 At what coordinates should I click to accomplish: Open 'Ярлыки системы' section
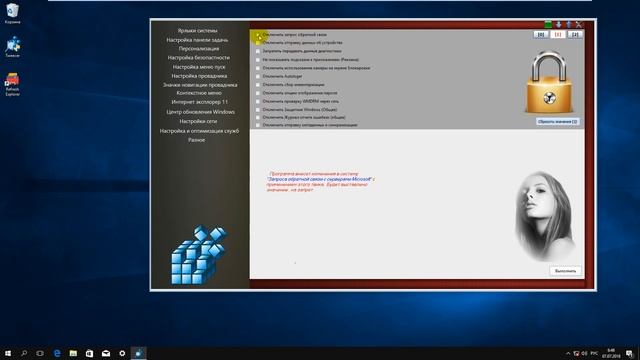pyautogui.click(x=198, y=31)
